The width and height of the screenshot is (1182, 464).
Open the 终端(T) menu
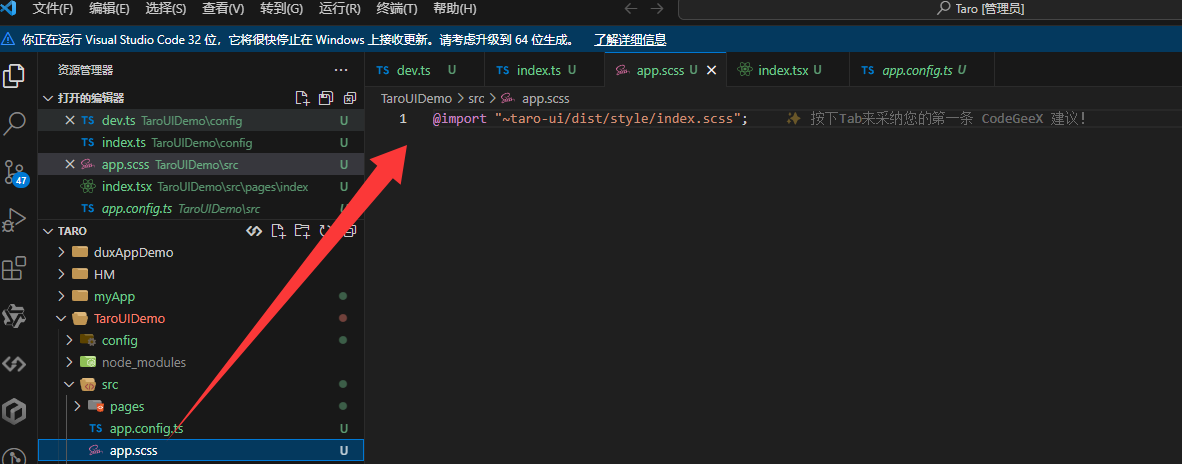coord(397,9)
